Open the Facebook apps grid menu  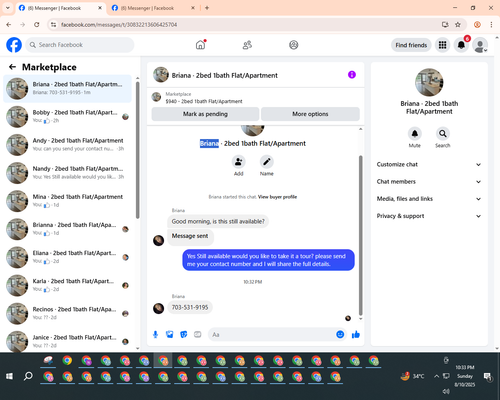point(442,45)
